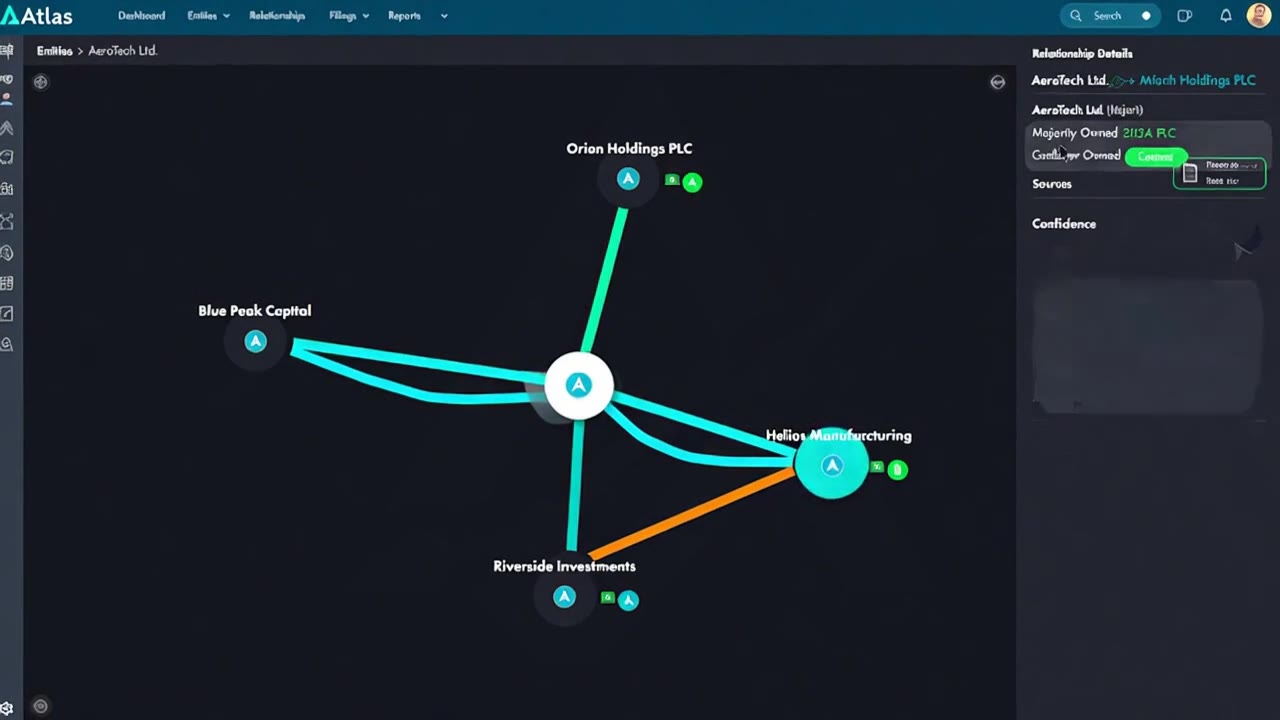
Task: Select the double-chevron icon in the left sidebar
Action: (x=6, y=128)
